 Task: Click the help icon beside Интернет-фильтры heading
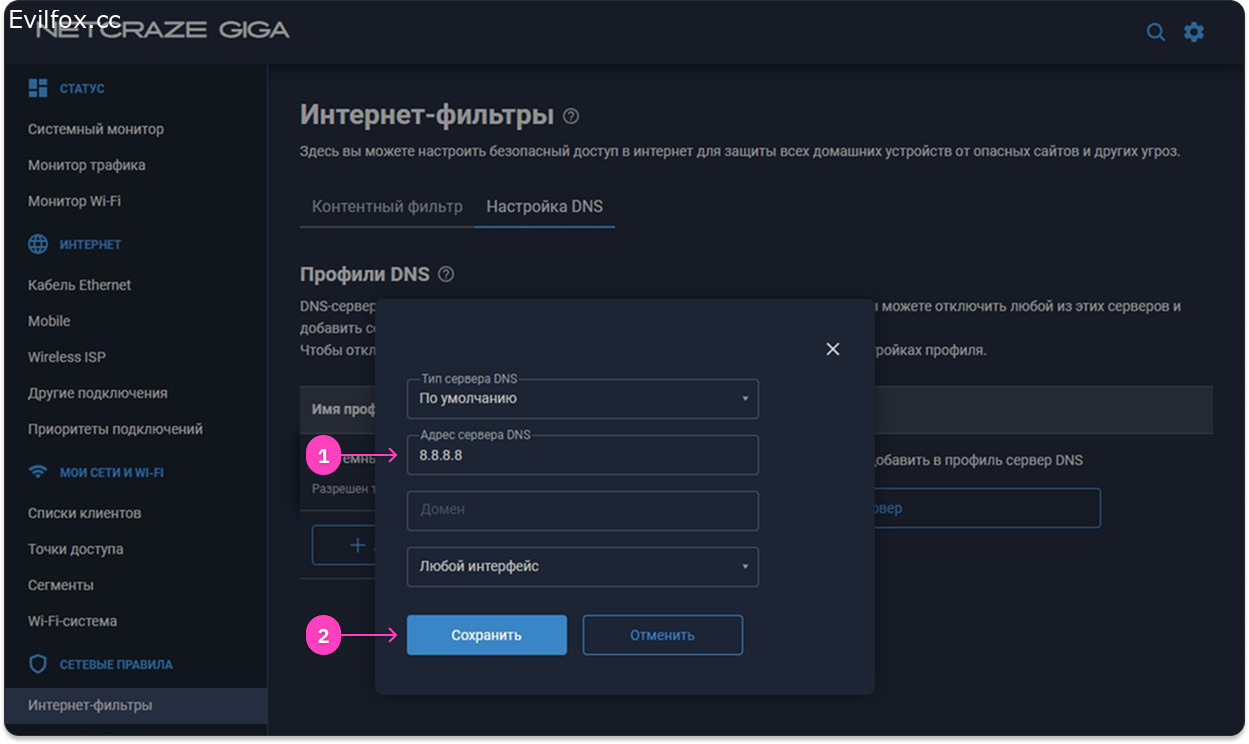coord(571,116)
